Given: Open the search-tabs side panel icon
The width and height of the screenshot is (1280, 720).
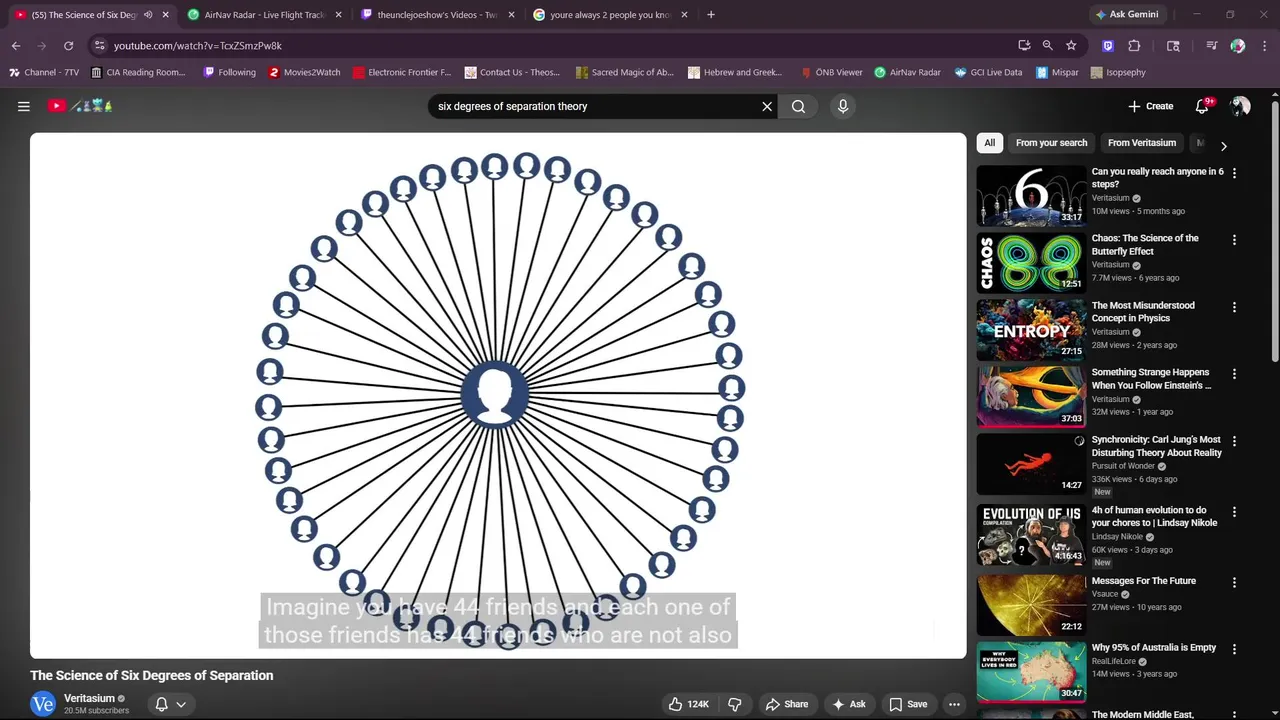Looking at the screenshot, I should 1173,45.
